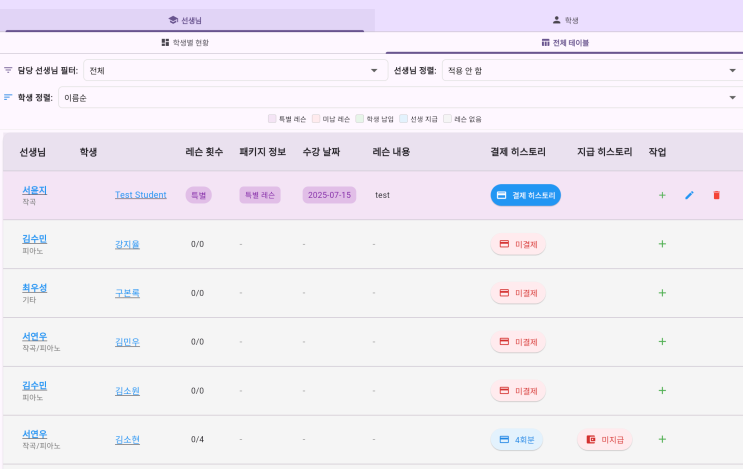
Task: Open teacher link 최우성
Action: point(35,288)
